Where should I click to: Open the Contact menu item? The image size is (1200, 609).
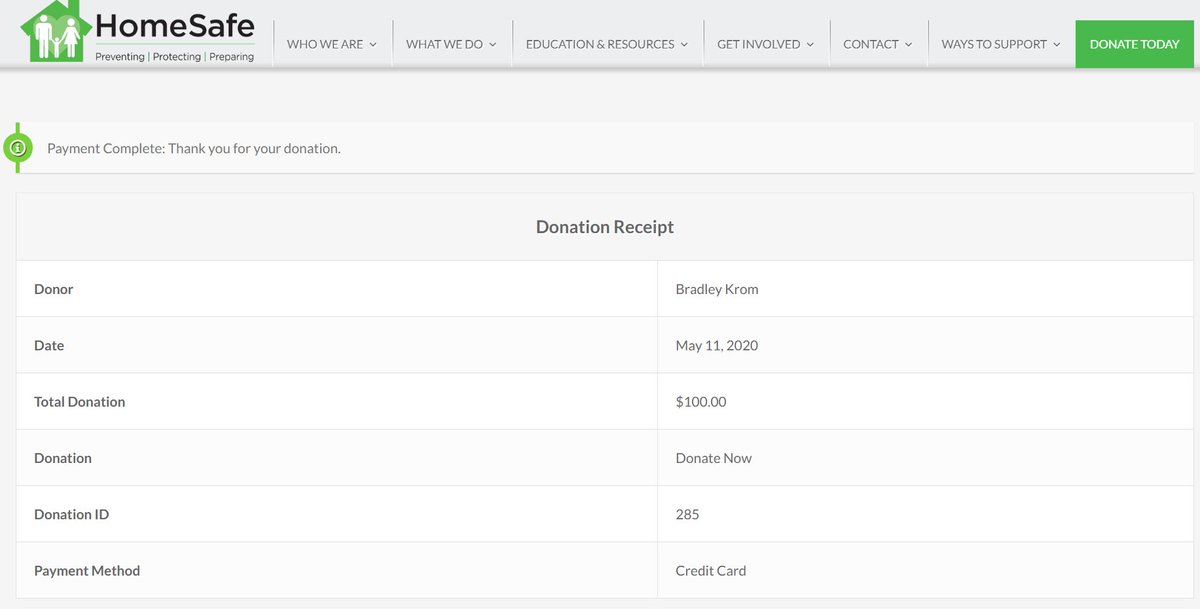click(x=878, y=44)
